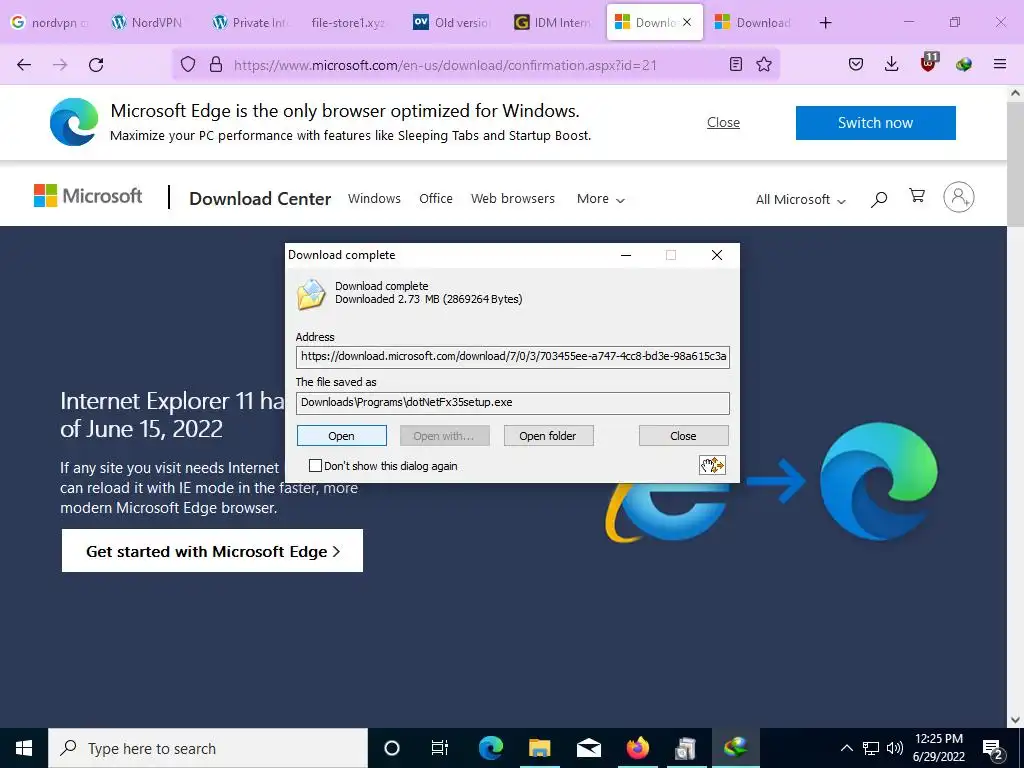Open the Windows menu in Download Center
1024x768 pixels.
374,199
